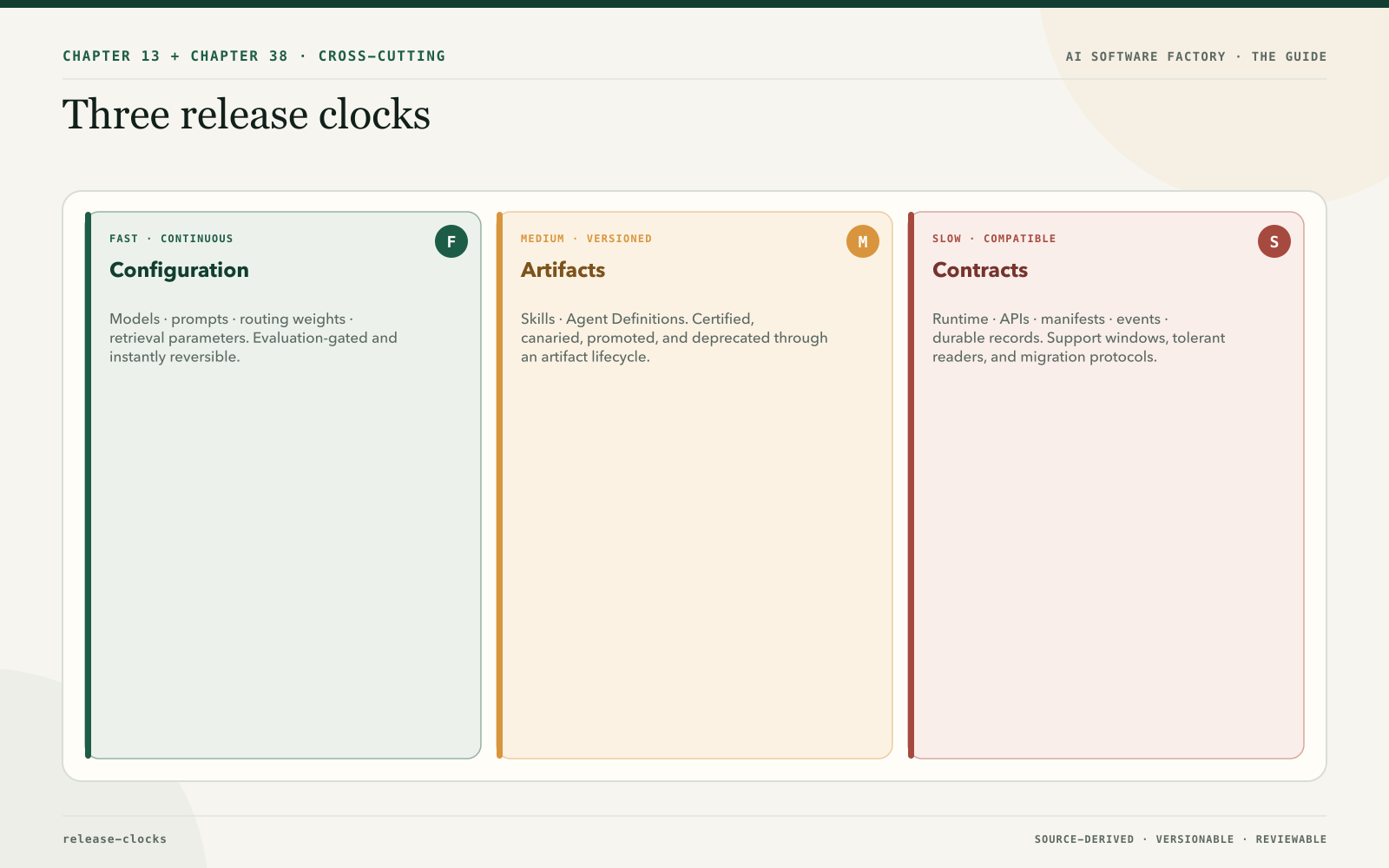Screen dimensions: 1389x868
Task: Click the green F badge on Configuration card
Action: 451,241
